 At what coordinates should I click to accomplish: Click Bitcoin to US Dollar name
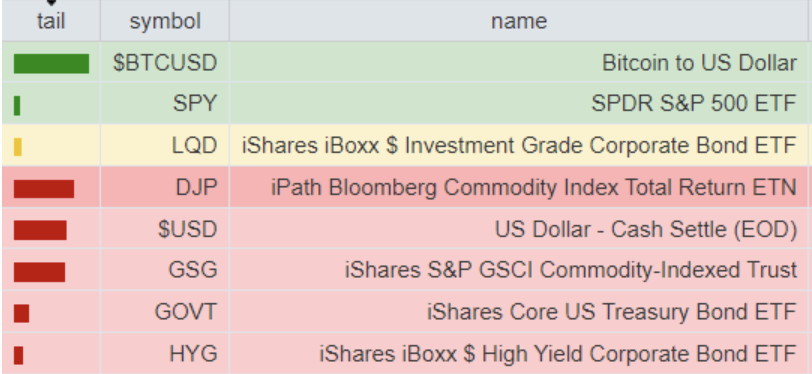[x=699, y=63]
